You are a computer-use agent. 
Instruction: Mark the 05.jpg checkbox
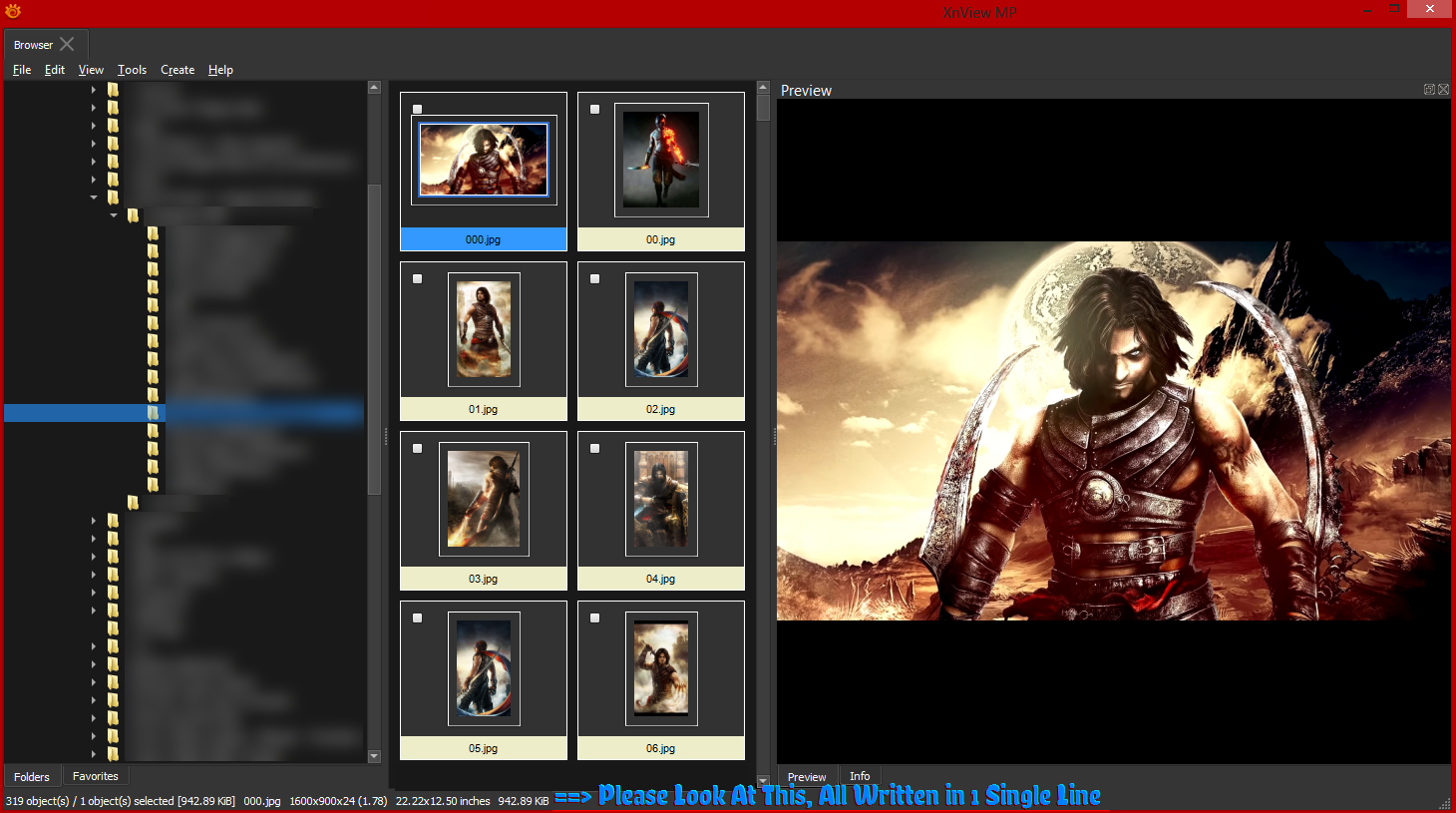(x=417, y=618)
